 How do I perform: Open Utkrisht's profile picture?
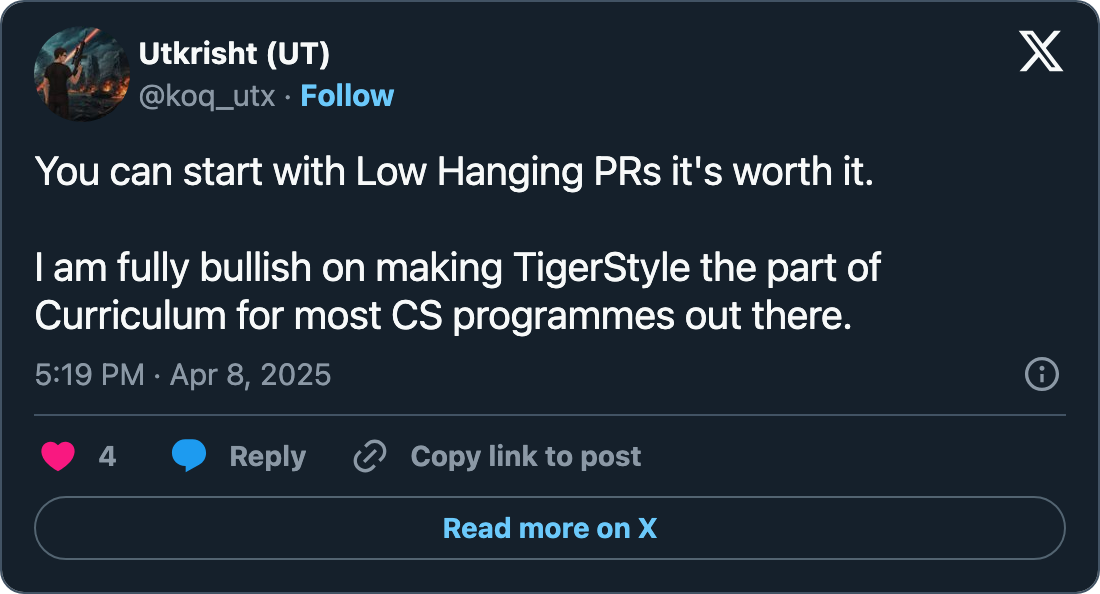[x=76, y=76]
